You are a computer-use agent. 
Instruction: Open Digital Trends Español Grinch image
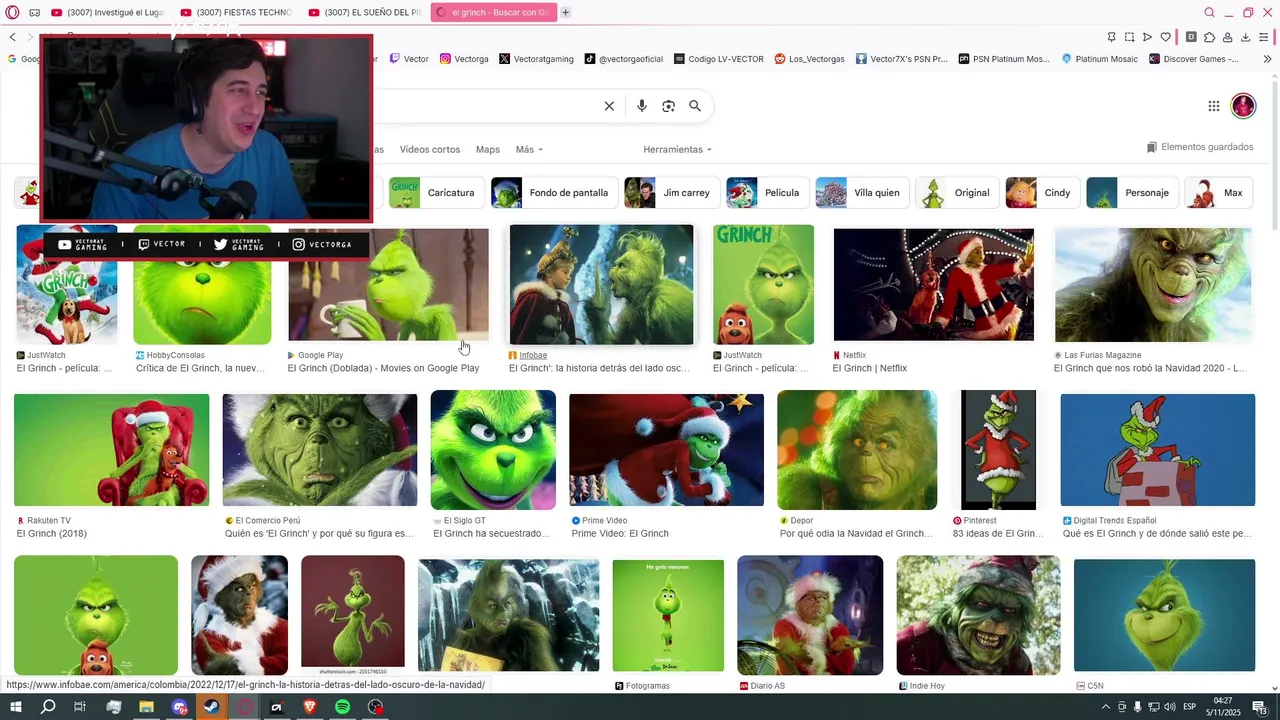click(x=1157, y=450)
